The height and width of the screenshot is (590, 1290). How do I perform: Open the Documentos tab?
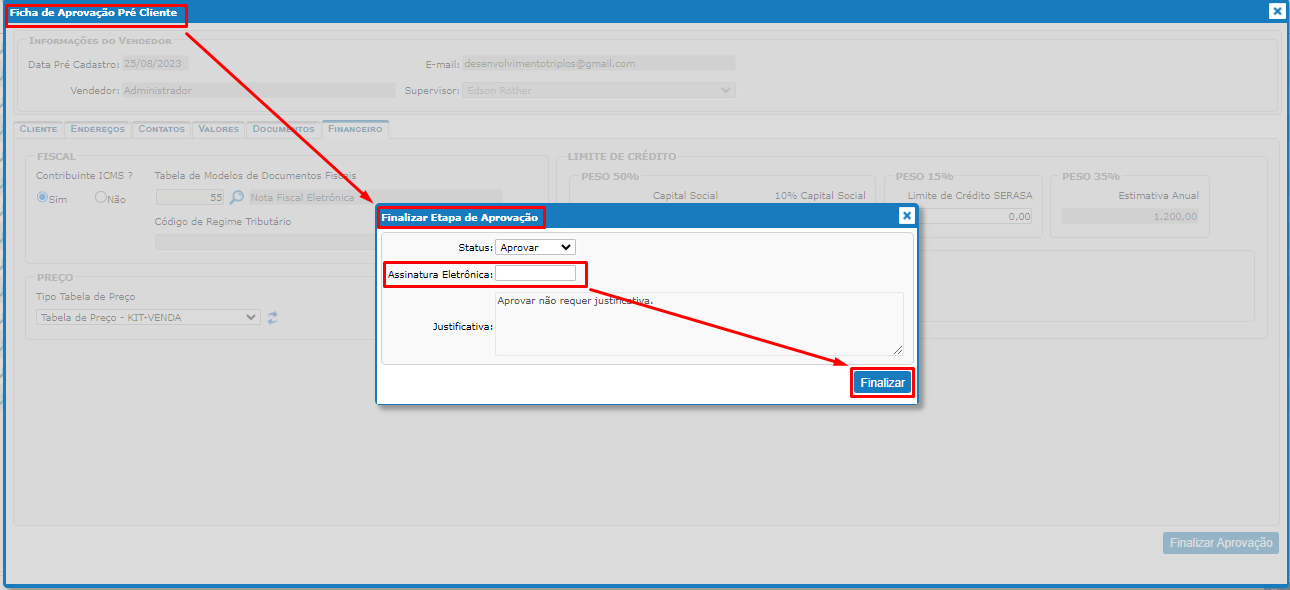tap(284, 129)
